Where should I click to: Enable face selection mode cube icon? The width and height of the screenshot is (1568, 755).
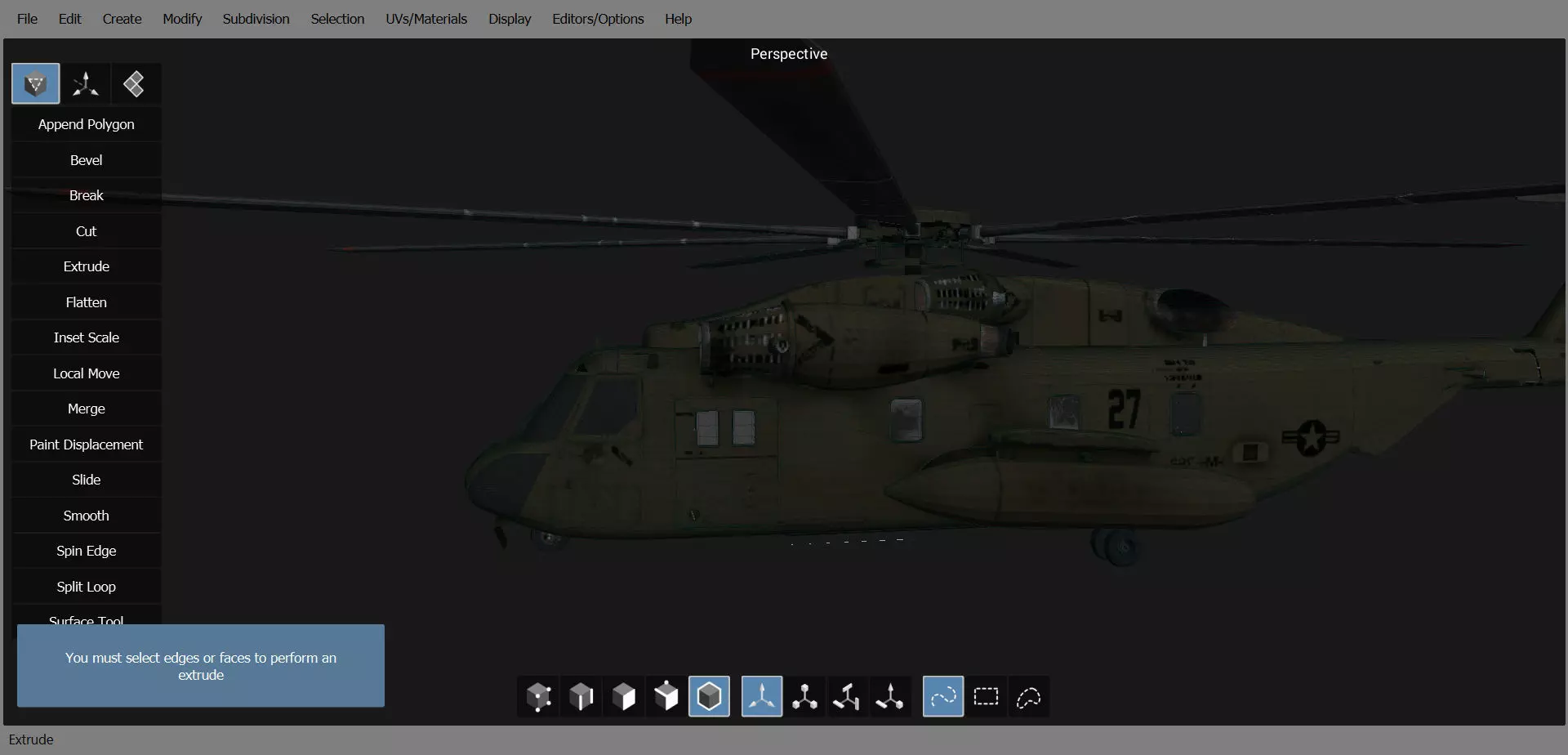pyautogui.click(x=624, y=697)
